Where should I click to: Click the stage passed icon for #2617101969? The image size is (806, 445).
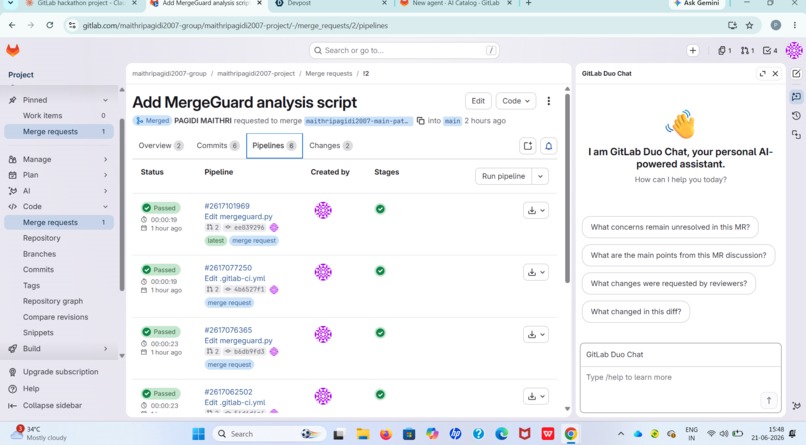click(x=380, y=209)
